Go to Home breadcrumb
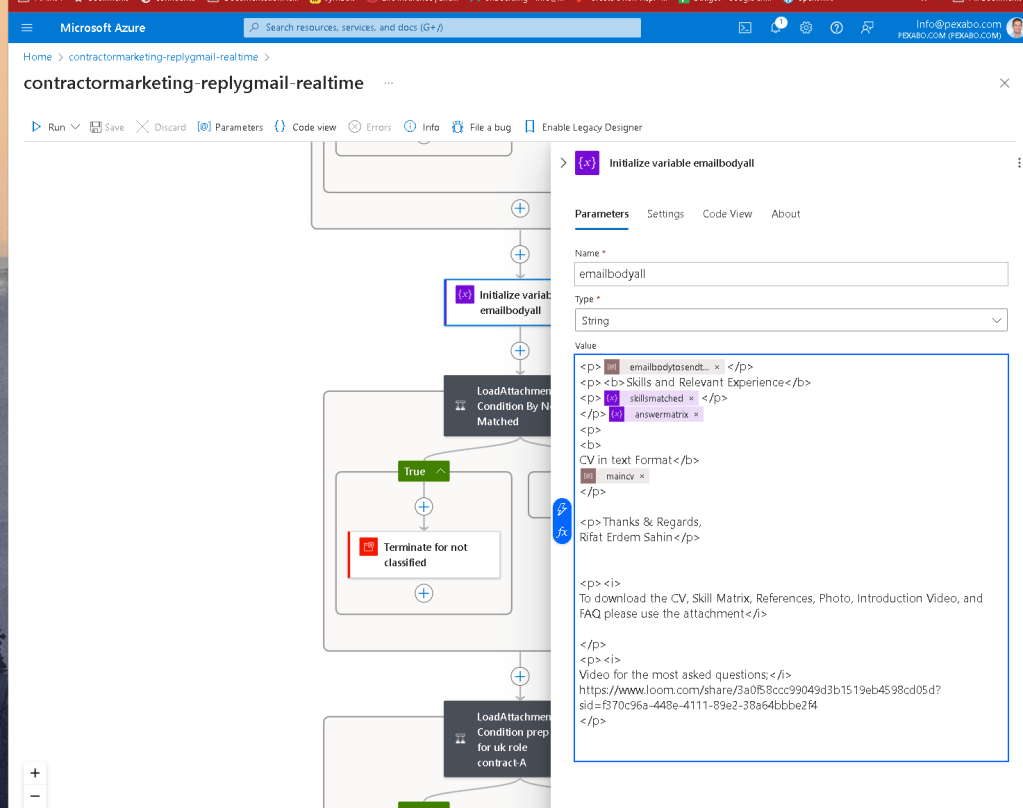This screenshot has width=1023, height=808. point(37,57)
